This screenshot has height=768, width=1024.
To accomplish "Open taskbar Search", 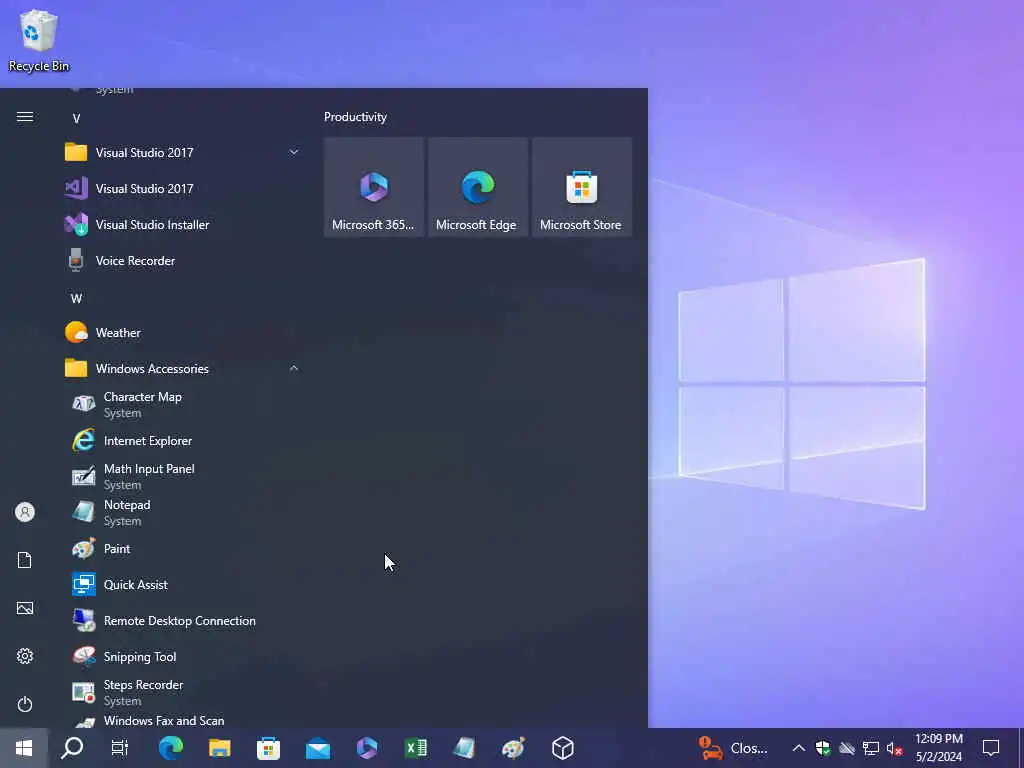I will tap(72, 748).
